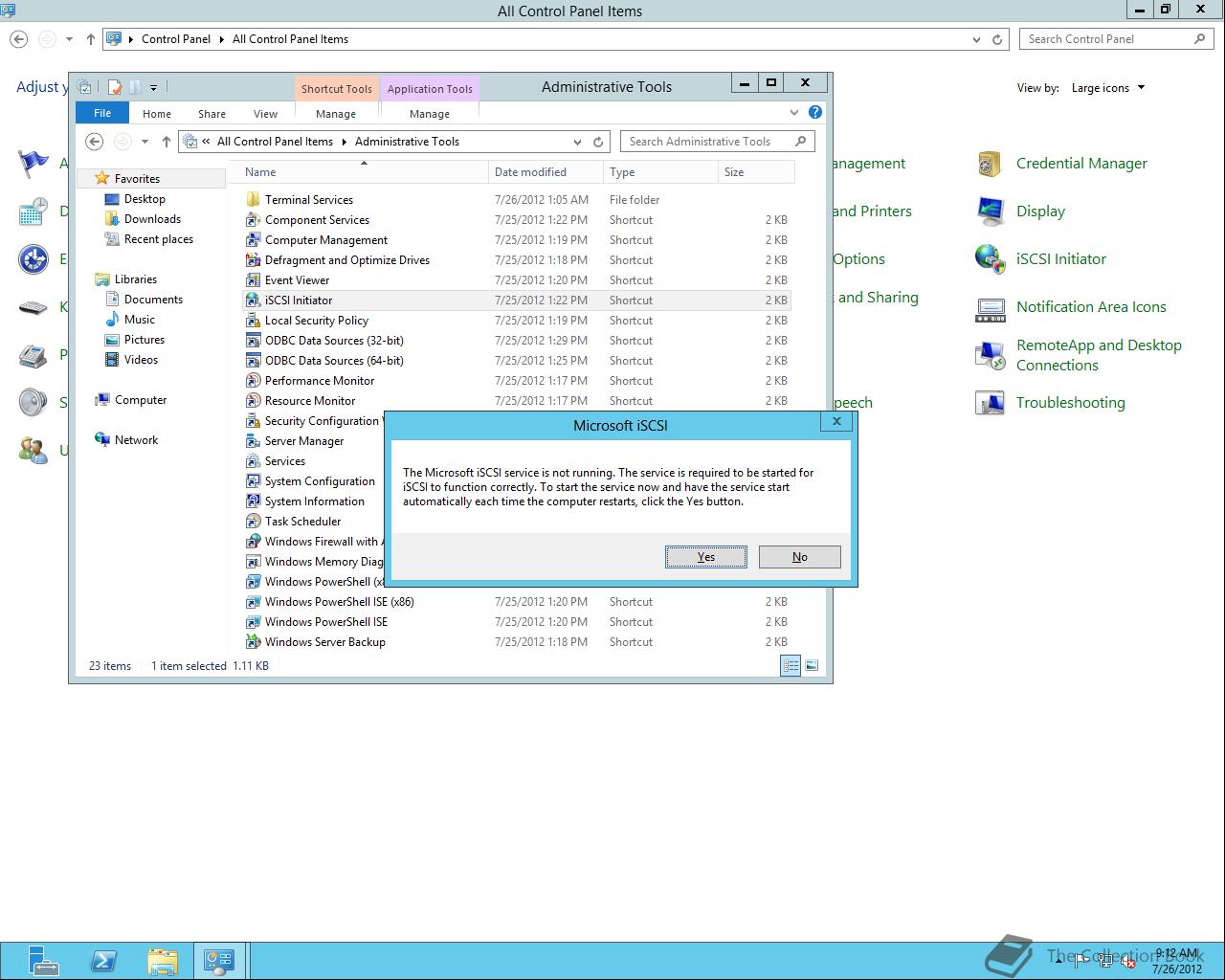Open recent locations dropdown in Control Panel
Screen dimensions: 1225x980
(69, 39)
